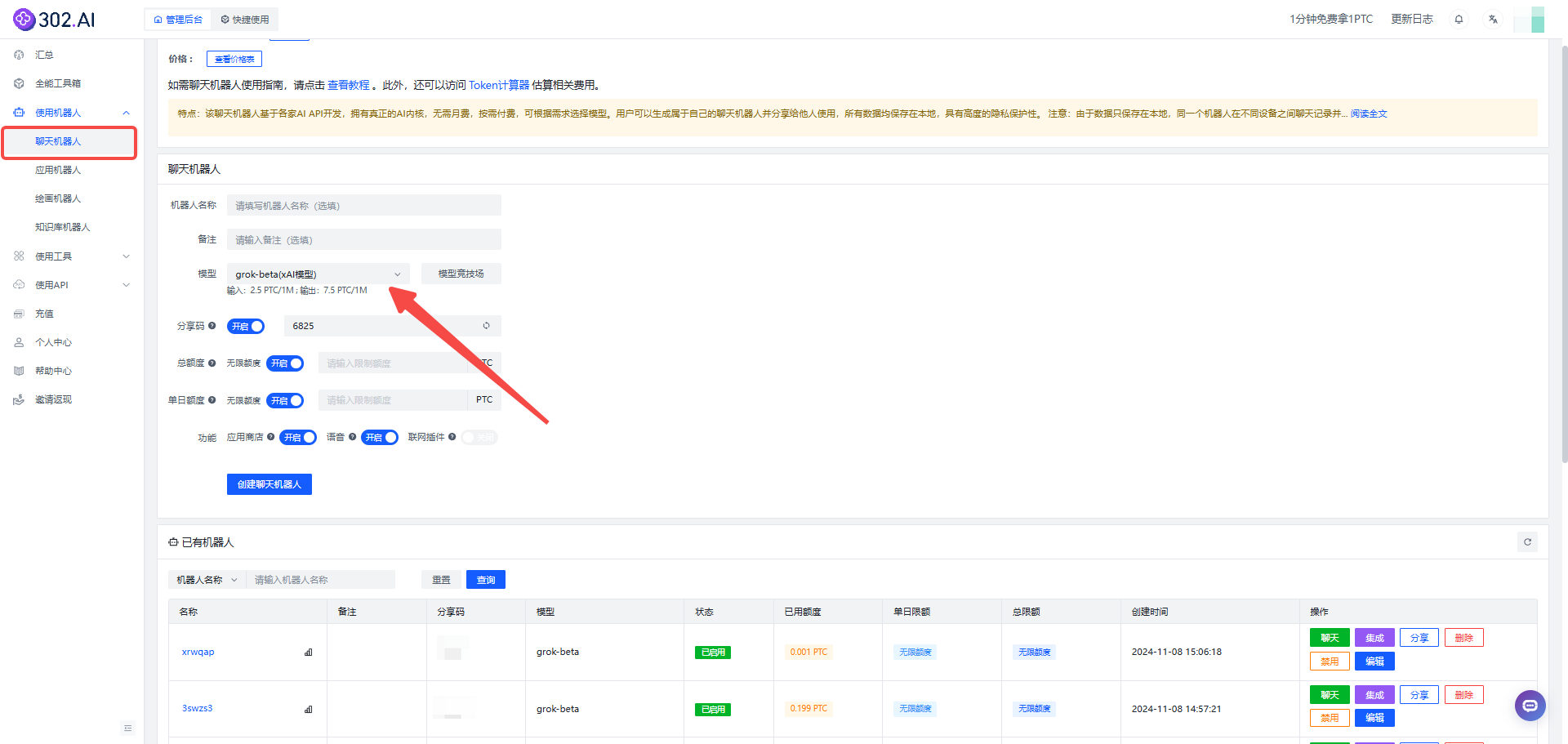1568x744 pixels.
Task: Open the xrwqap robot name link
Action: 198,652
